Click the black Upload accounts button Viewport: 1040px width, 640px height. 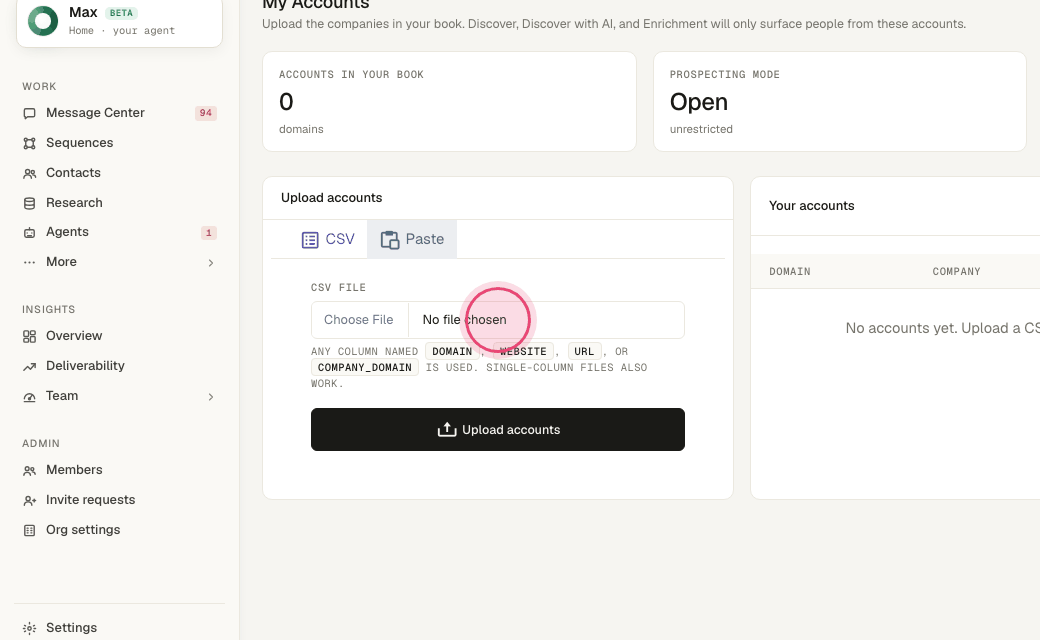(497, 430)
